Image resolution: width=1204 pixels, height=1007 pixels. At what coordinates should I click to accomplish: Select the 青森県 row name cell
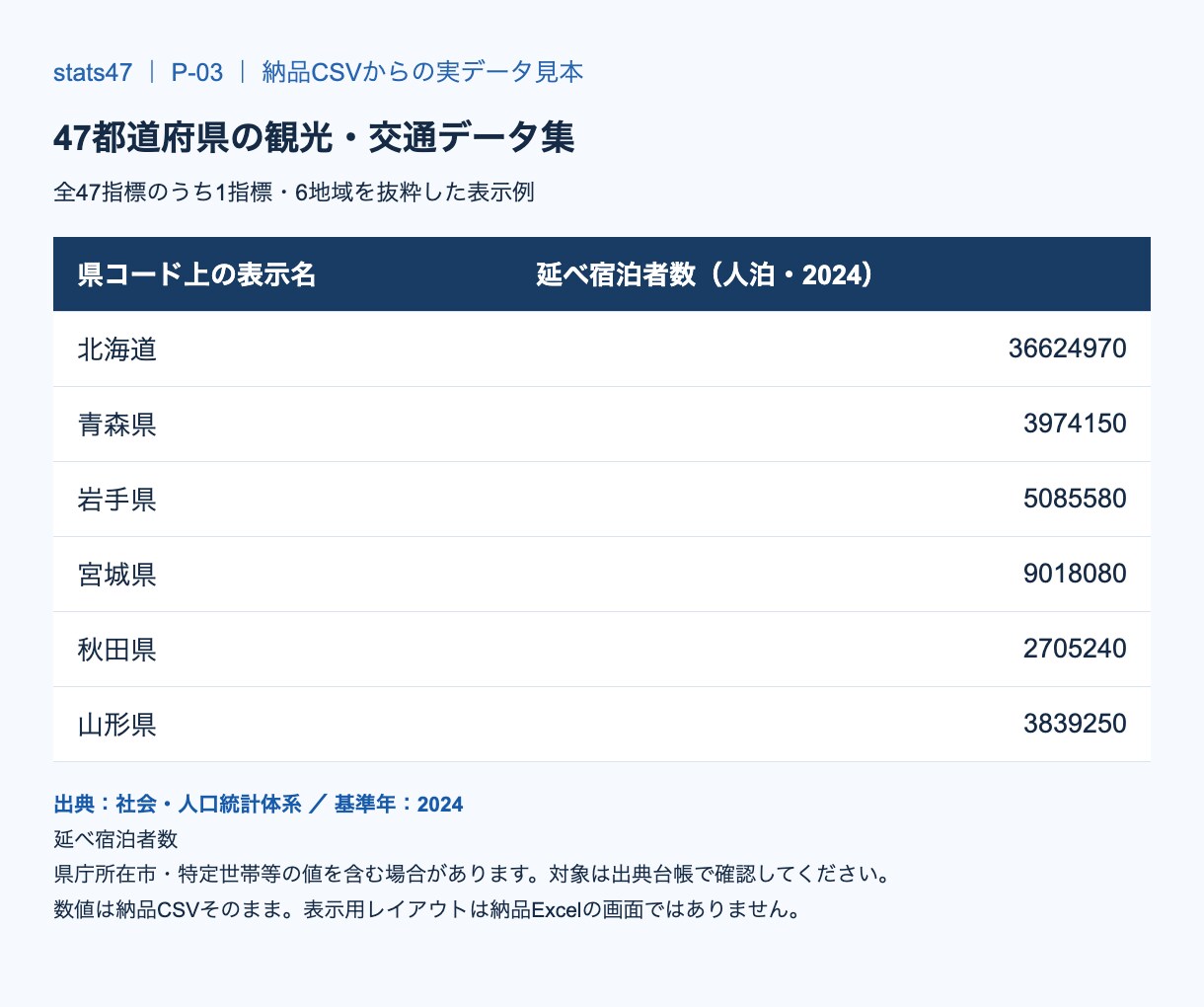117,425
